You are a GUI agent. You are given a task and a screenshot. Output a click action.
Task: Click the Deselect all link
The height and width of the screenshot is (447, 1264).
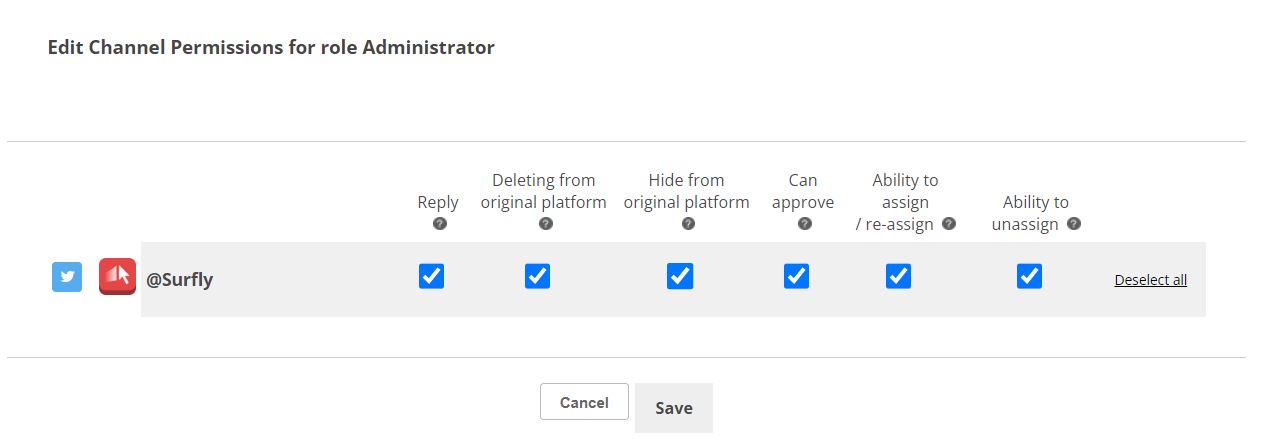[x=1150, y=280]
